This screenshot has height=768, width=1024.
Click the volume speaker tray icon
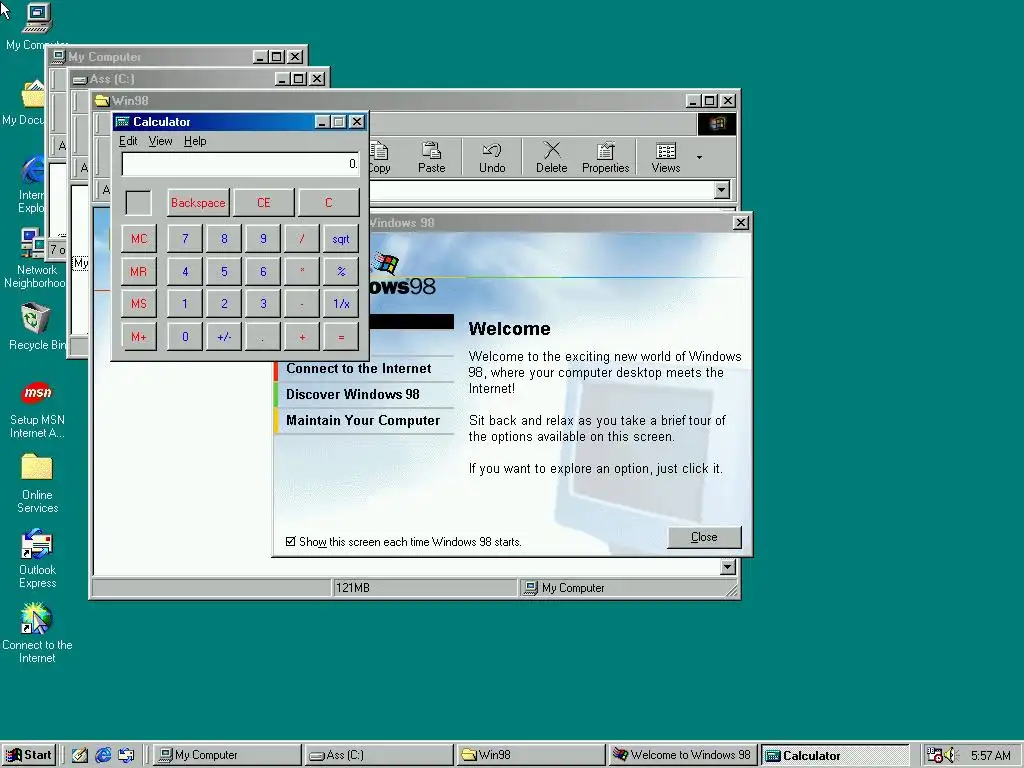[x=950, y=755]
